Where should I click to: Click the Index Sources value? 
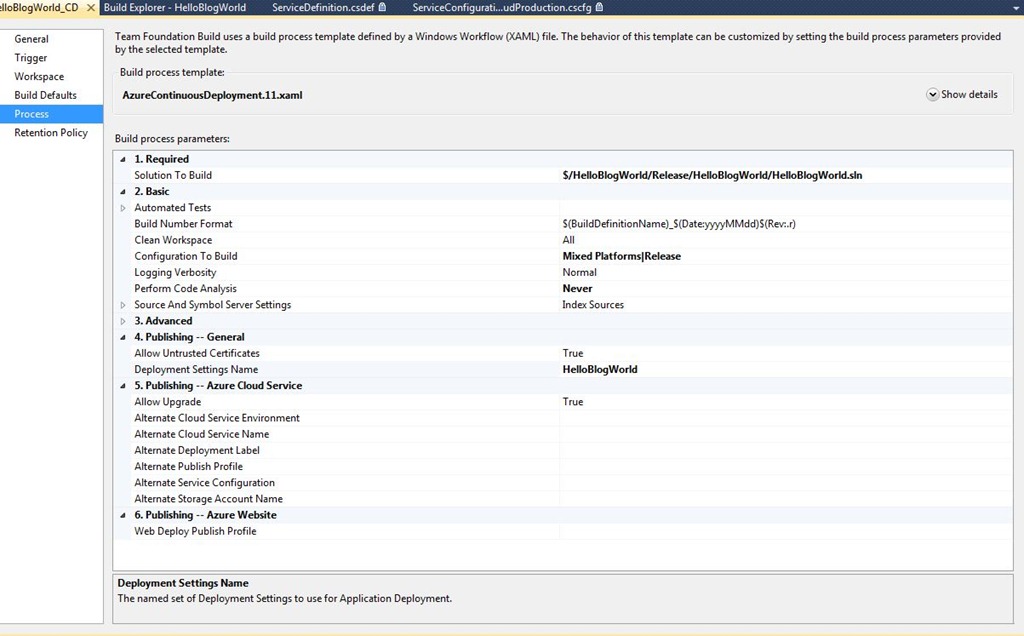[593, 304]
